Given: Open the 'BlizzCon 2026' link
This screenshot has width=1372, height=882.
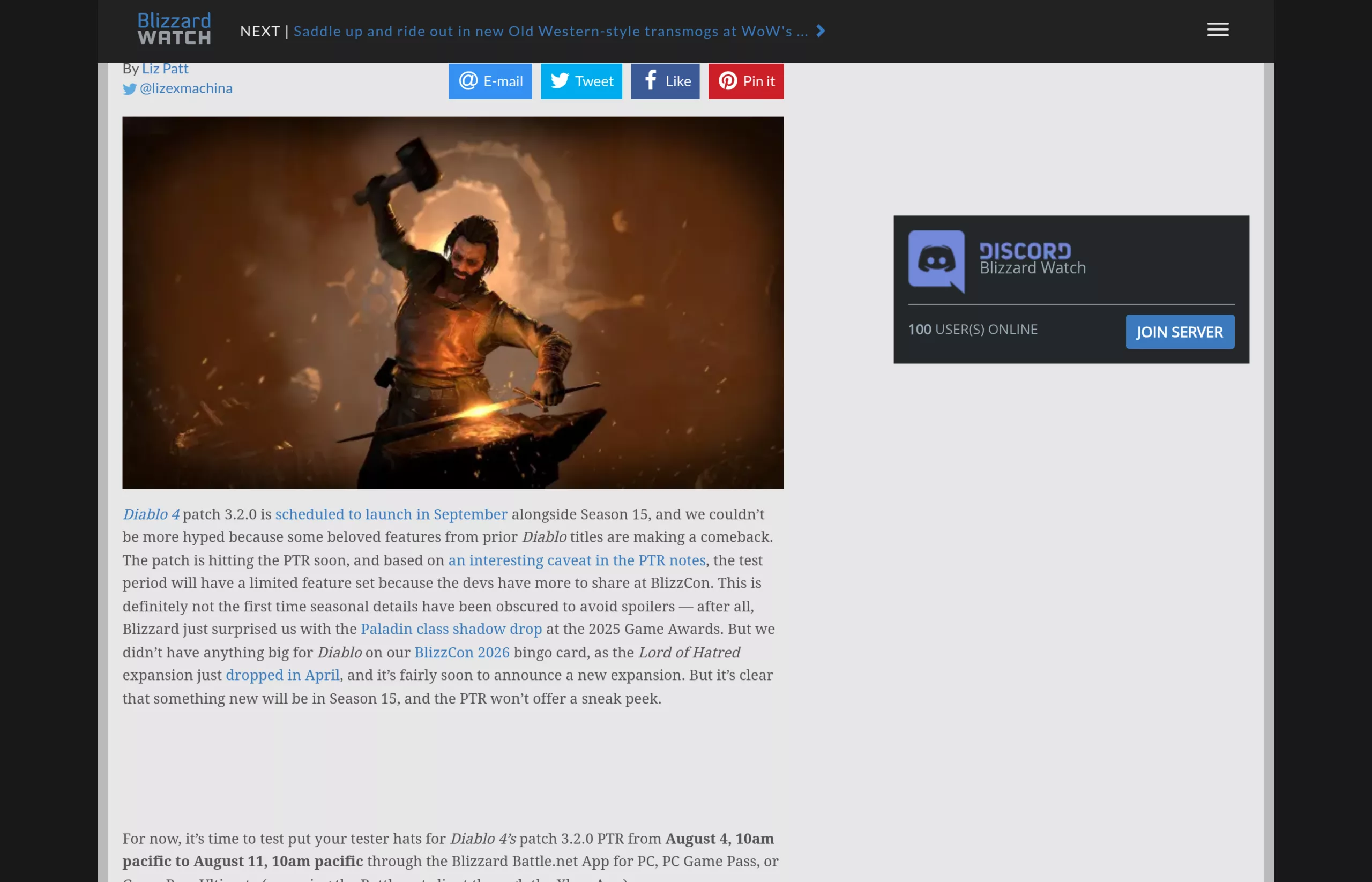Looking at the screenshot, I should click(x=462, y=652).
